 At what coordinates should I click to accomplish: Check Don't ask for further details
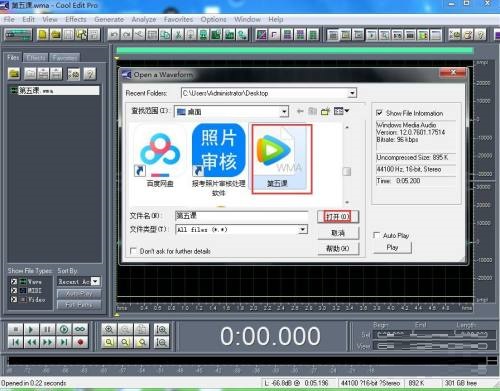point(133,251)
